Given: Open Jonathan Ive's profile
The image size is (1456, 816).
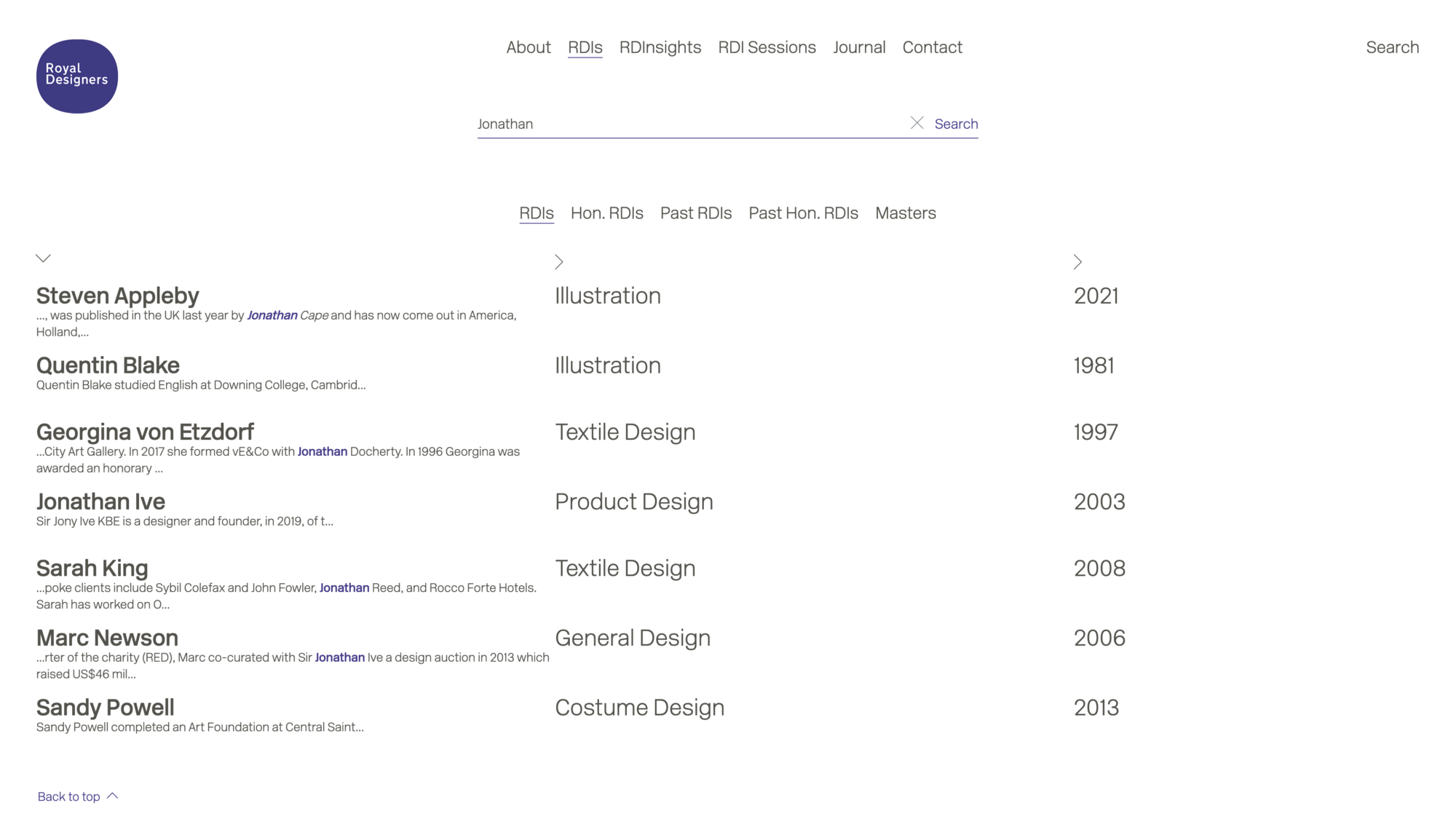Looking at the screenshot, I should click(101, 502).
